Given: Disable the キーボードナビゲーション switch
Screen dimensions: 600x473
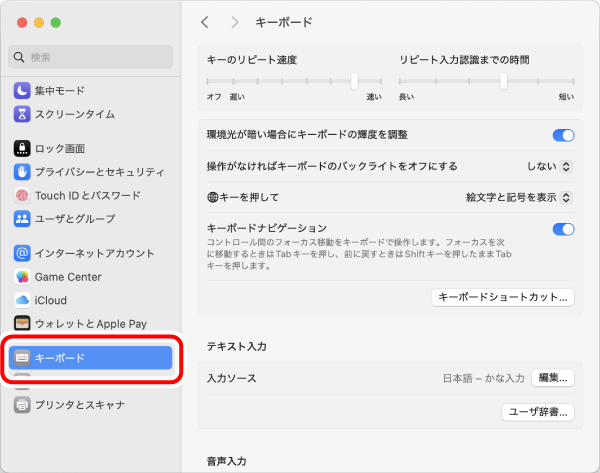Looking at the screenshot, I should coord(563,229).
